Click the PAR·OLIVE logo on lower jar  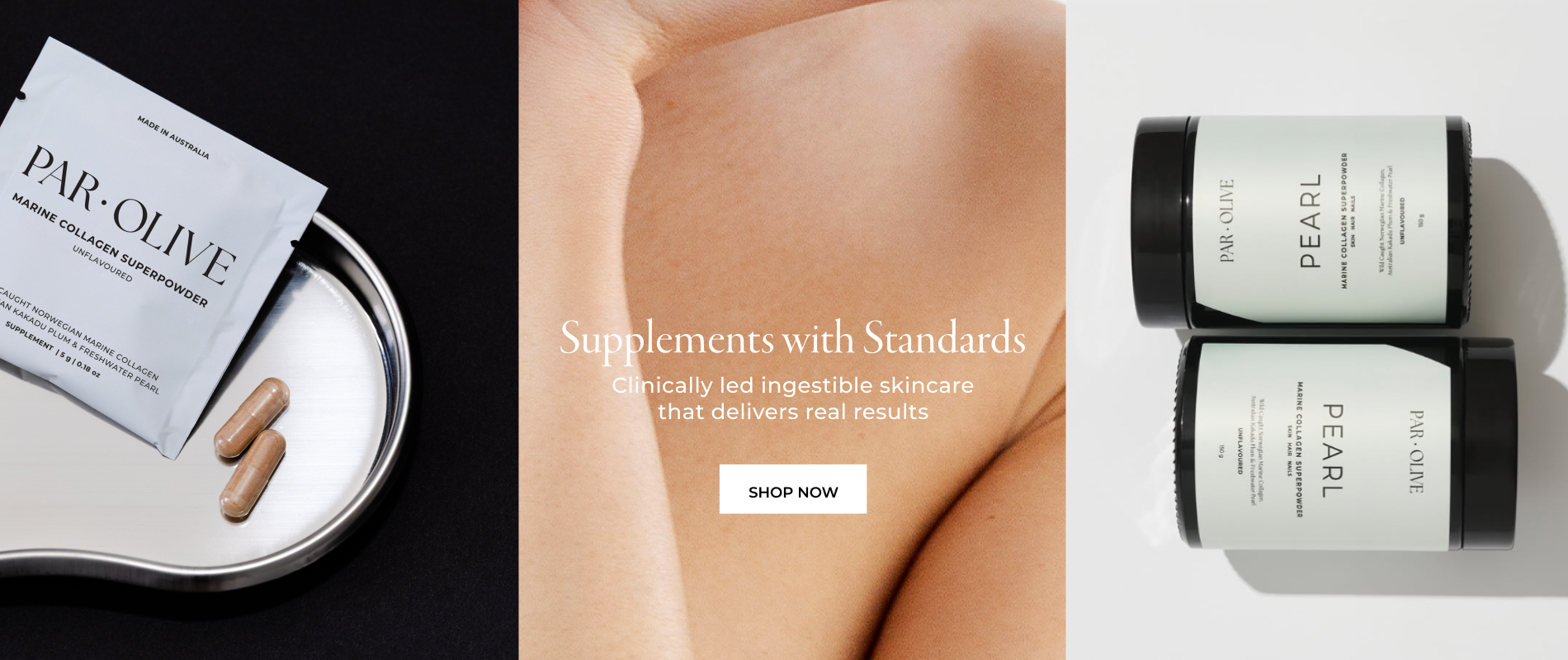(1416, 451)
